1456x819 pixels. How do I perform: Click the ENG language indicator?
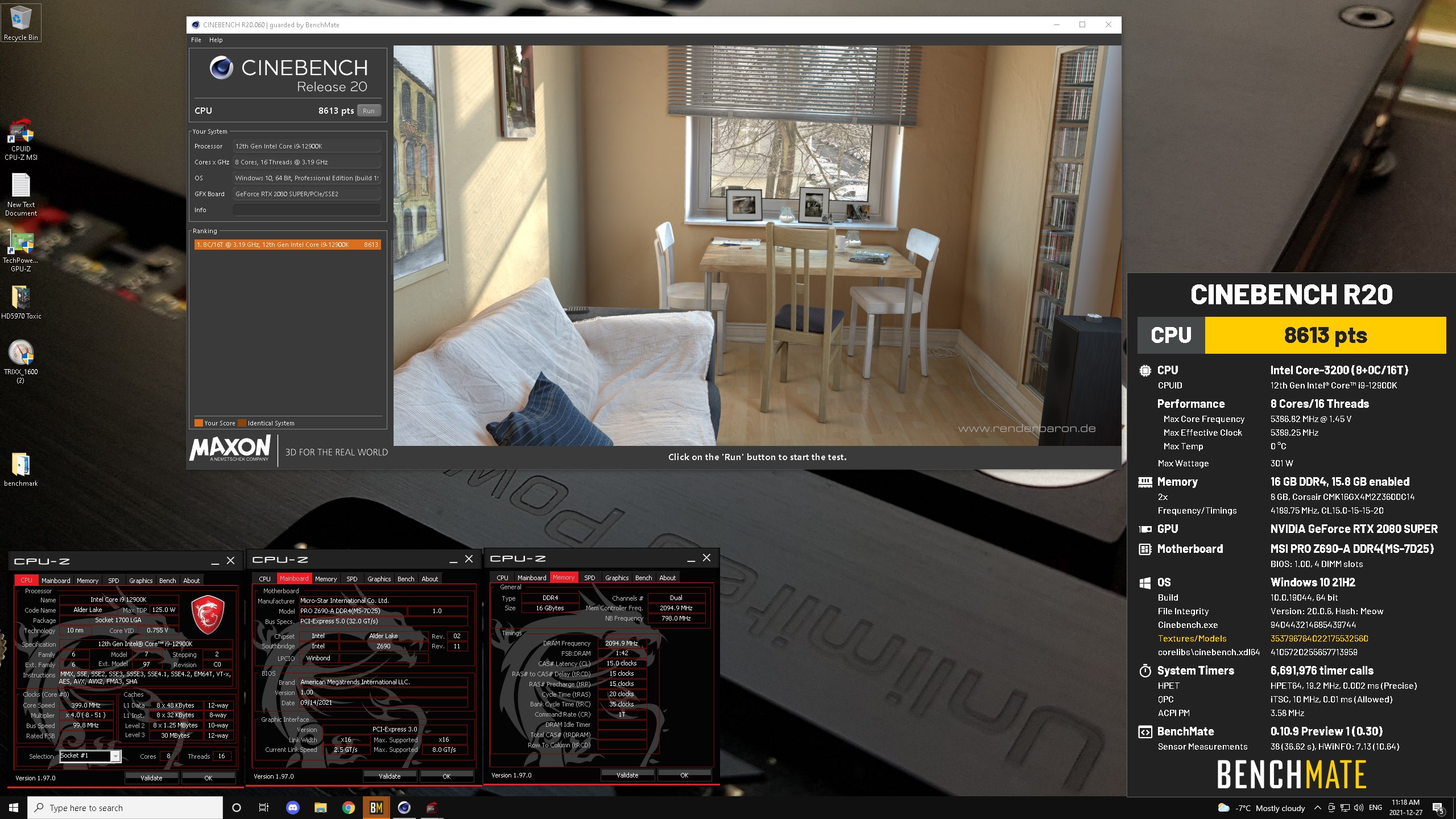click(1375, 808)
